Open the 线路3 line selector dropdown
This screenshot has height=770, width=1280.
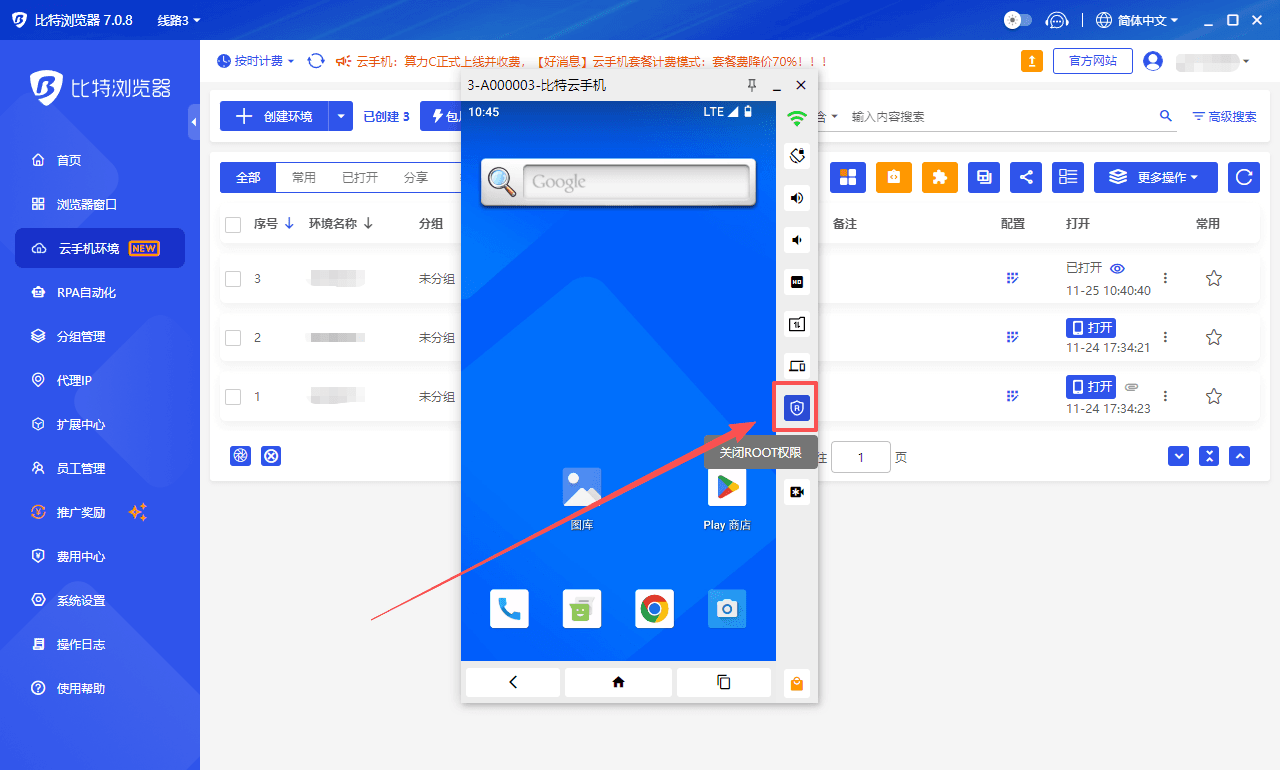179,20
